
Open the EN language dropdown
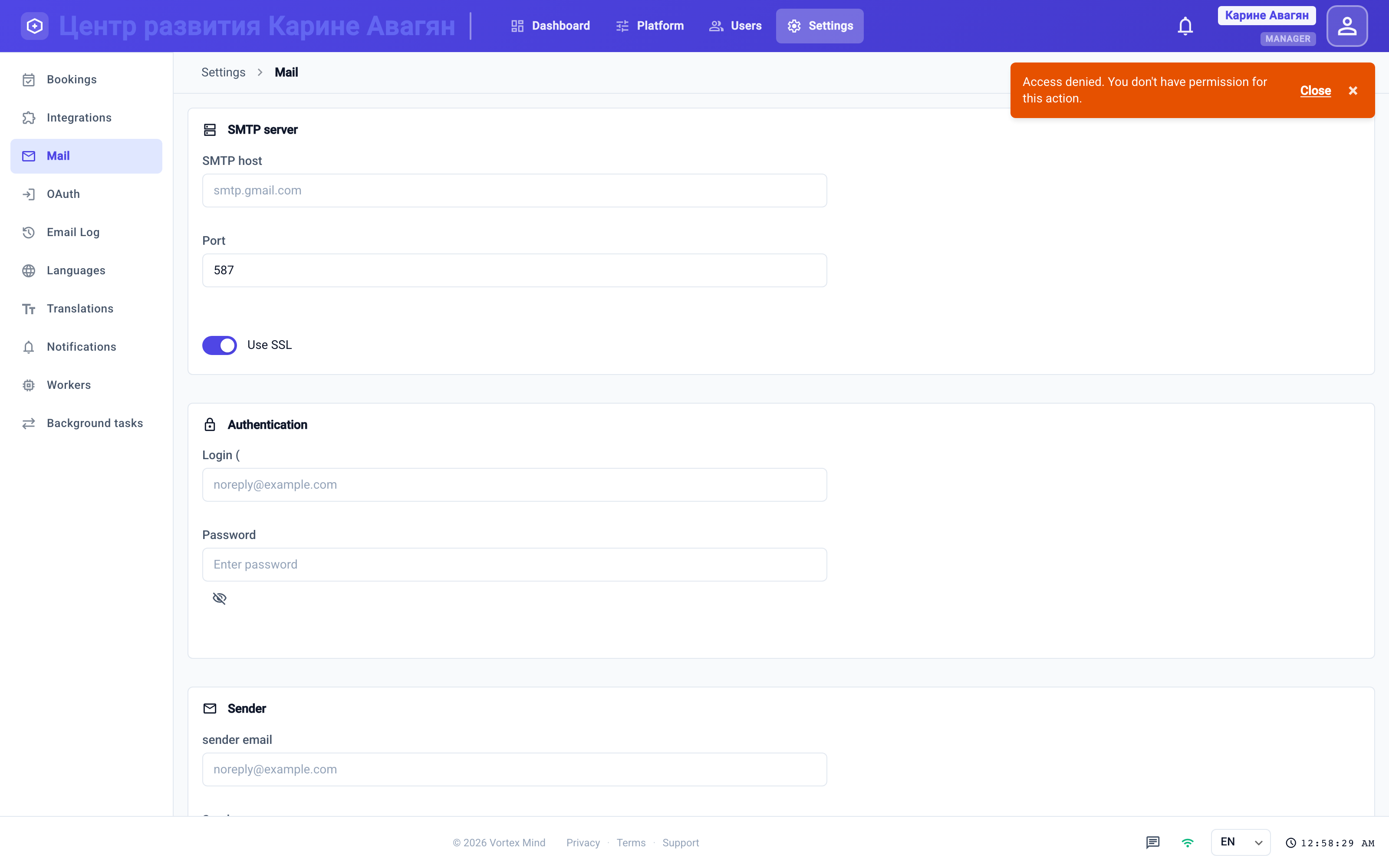click(1241, 842)
